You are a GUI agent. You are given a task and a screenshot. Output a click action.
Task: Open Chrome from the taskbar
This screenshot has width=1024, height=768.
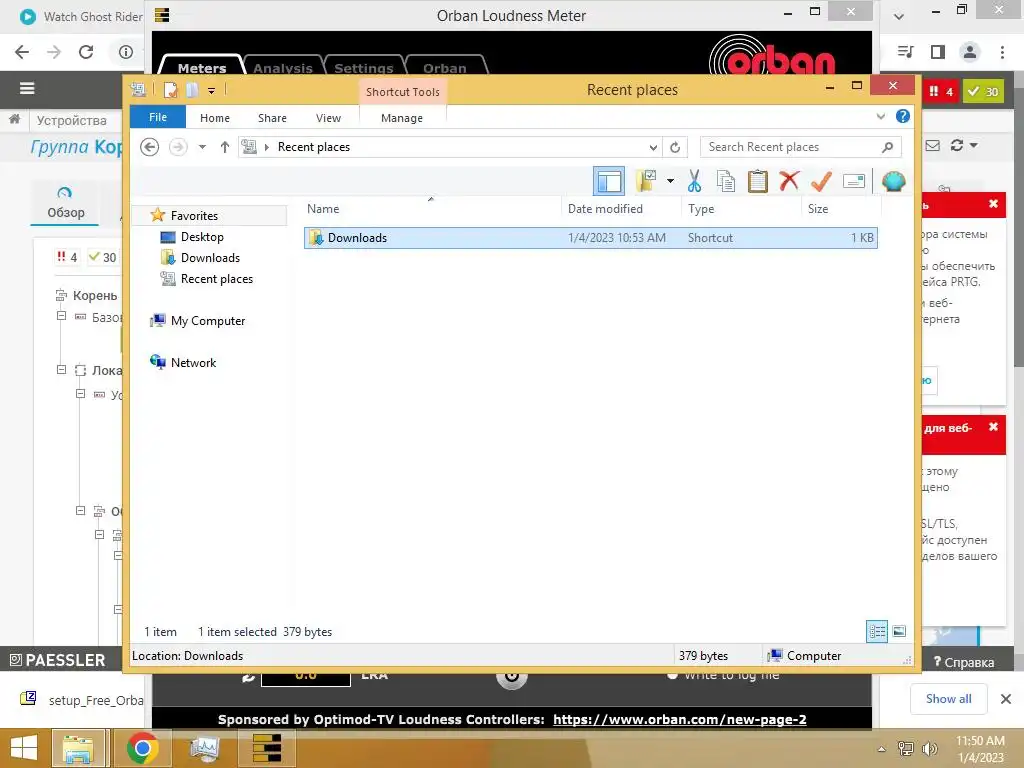pos(142,748)
